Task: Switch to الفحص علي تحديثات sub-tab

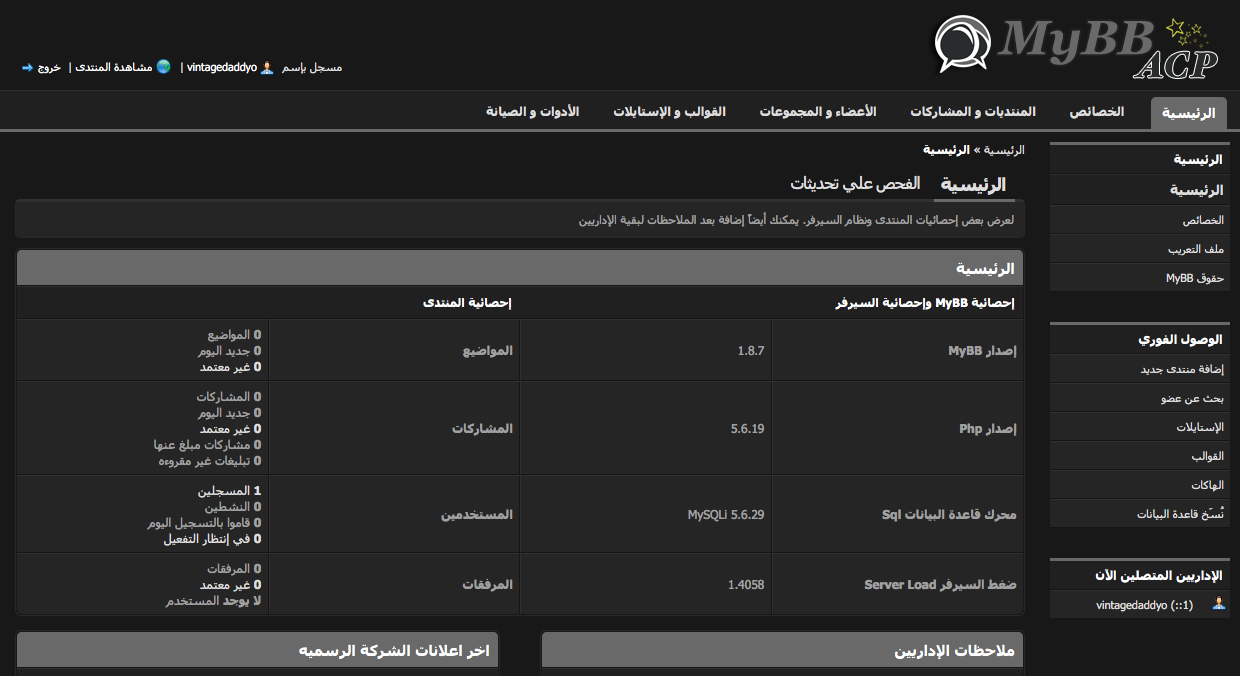Action: pos(855,184)
